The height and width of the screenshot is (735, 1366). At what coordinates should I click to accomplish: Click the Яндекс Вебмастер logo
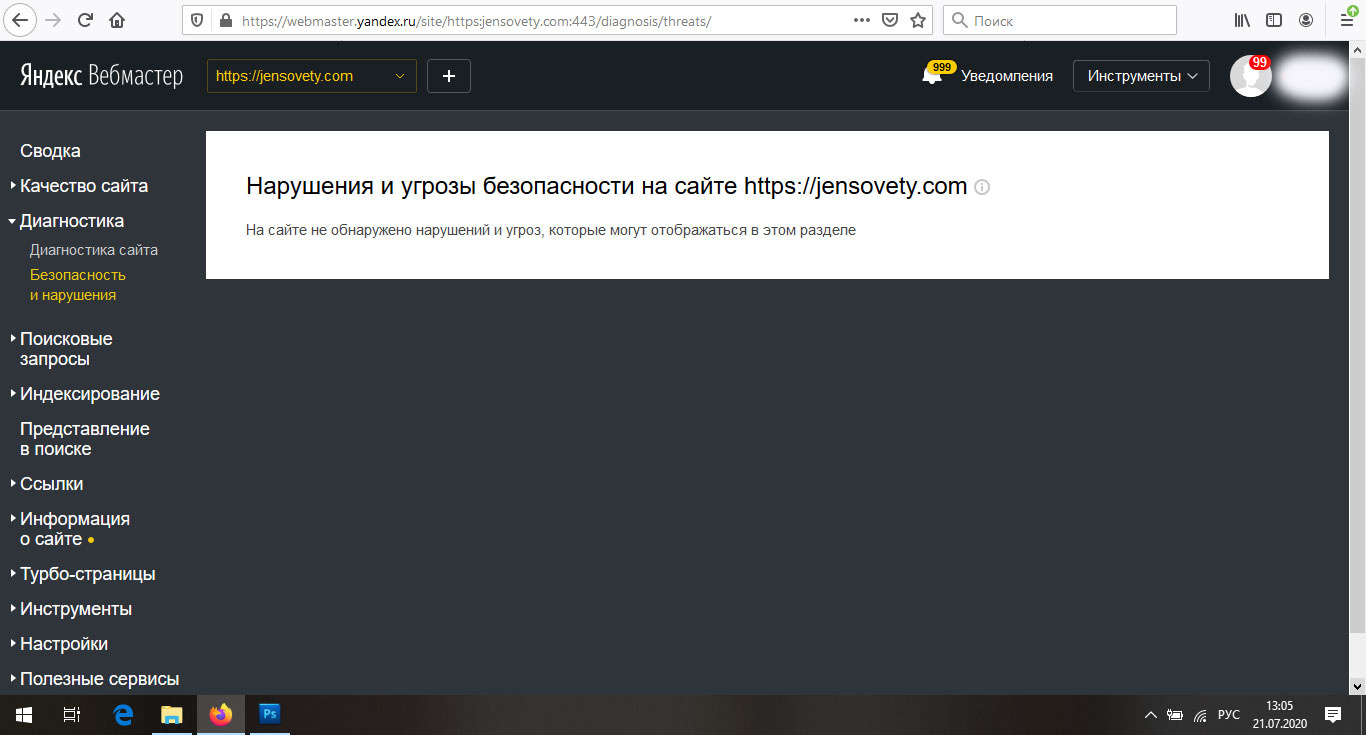(x=101, y=76)
